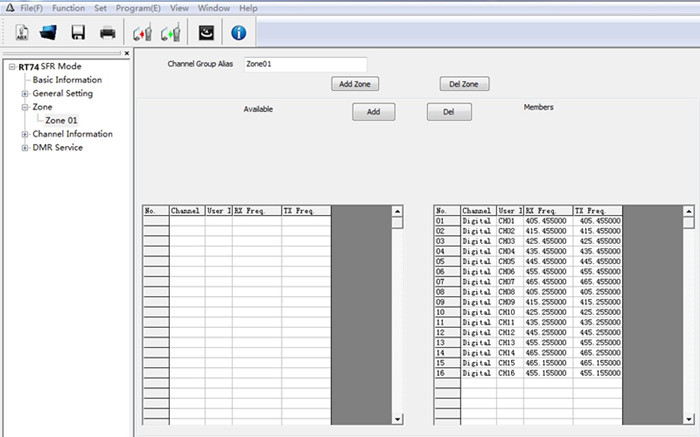
Task: Select DMR Service in the tree
Action: click(58, 147)
